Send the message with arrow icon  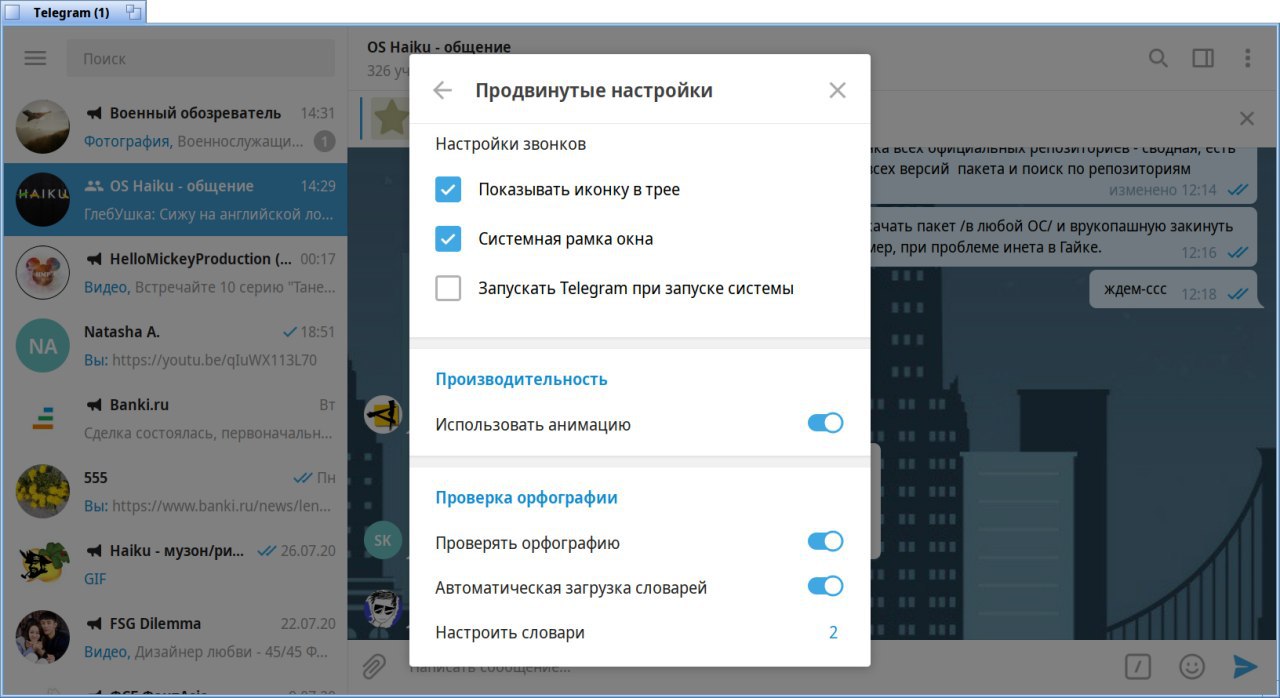tap(1245, 666)
